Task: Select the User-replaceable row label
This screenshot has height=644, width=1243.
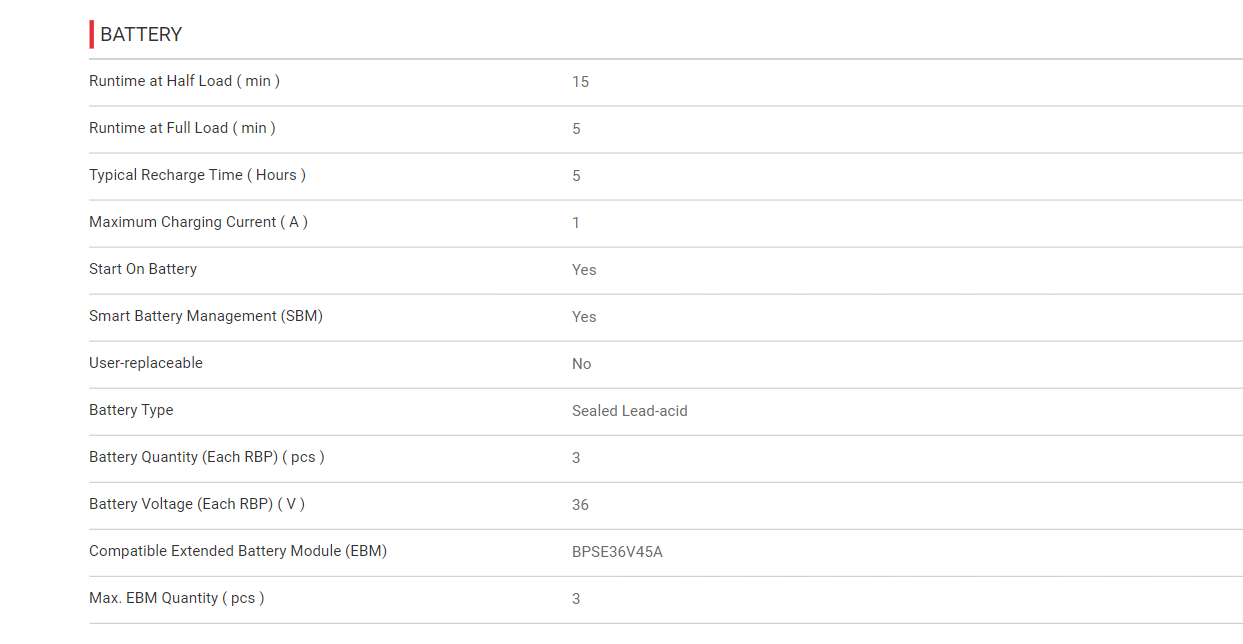Action: pyautogui.click(x=146, y=363)
